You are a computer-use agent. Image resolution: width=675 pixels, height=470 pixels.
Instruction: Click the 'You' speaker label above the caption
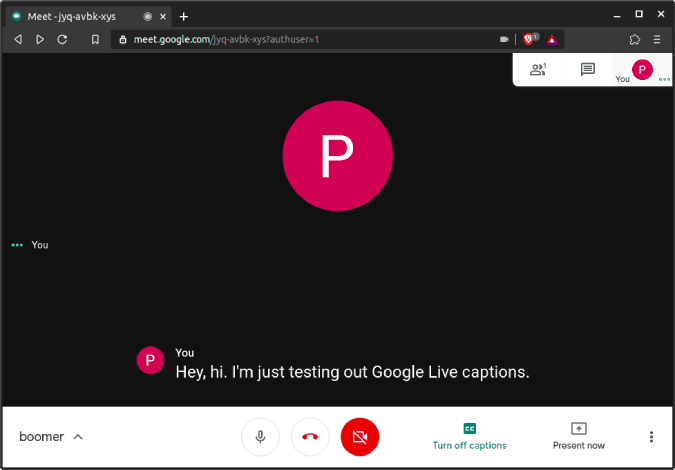point(185,353)
